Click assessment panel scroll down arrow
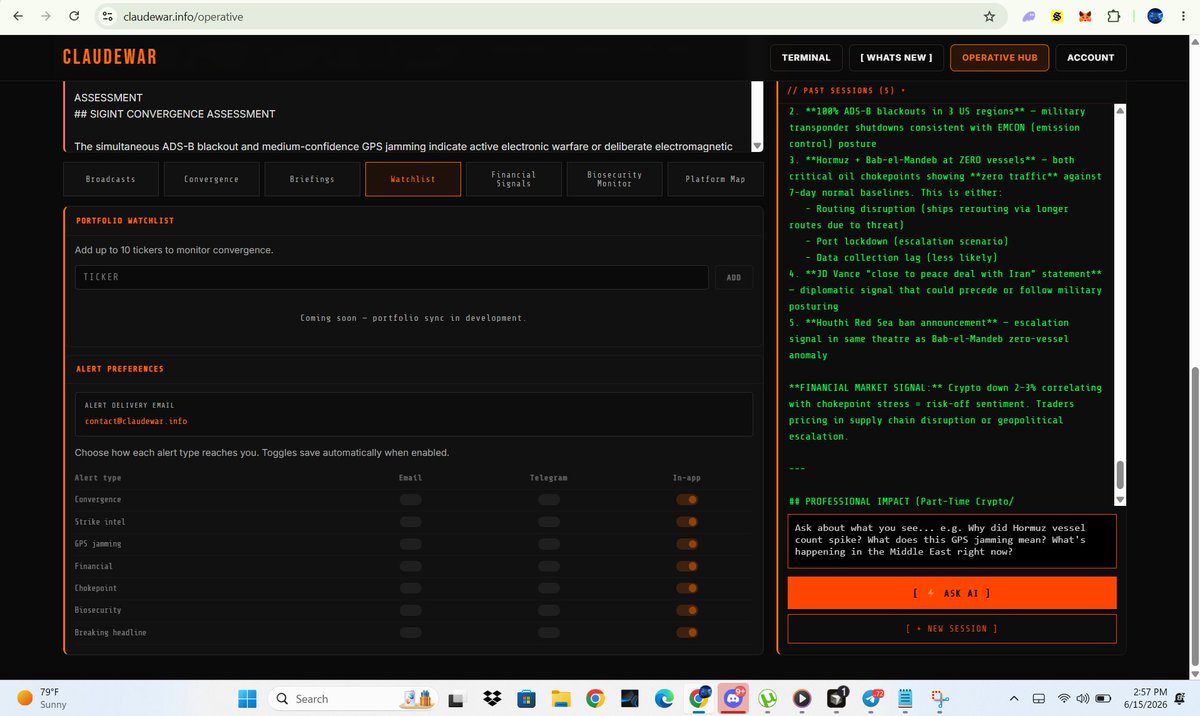1200x716 pixels. (757, 146)
